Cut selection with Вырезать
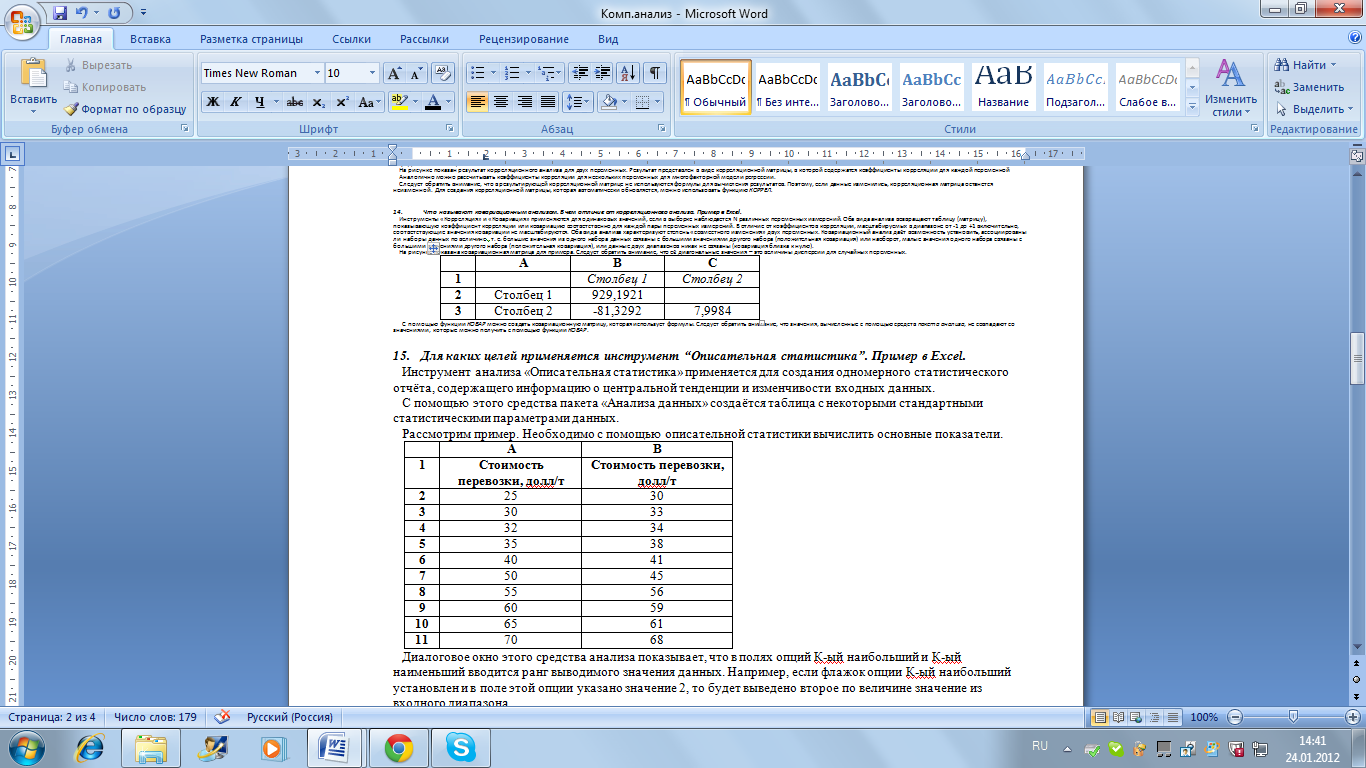This screenshot has height=768, width=1366. point(97,65)
